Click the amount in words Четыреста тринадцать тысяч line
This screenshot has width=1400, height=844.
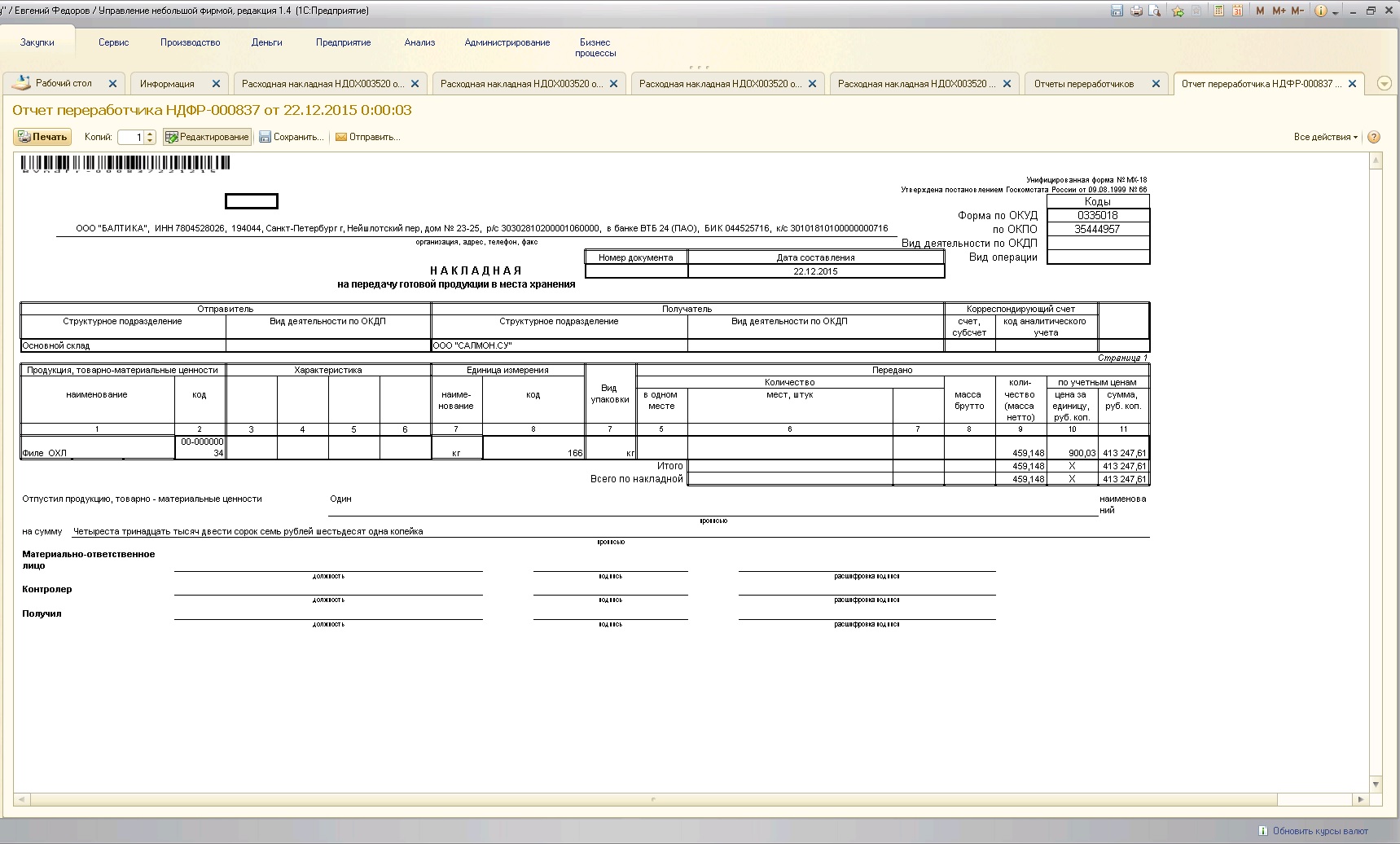248,531
